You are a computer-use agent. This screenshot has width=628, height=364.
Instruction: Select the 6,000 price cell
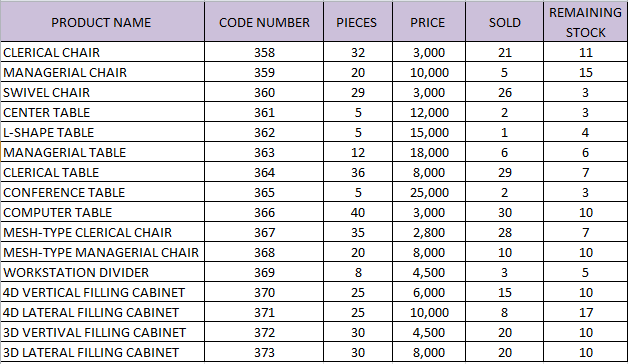[429, 292]
